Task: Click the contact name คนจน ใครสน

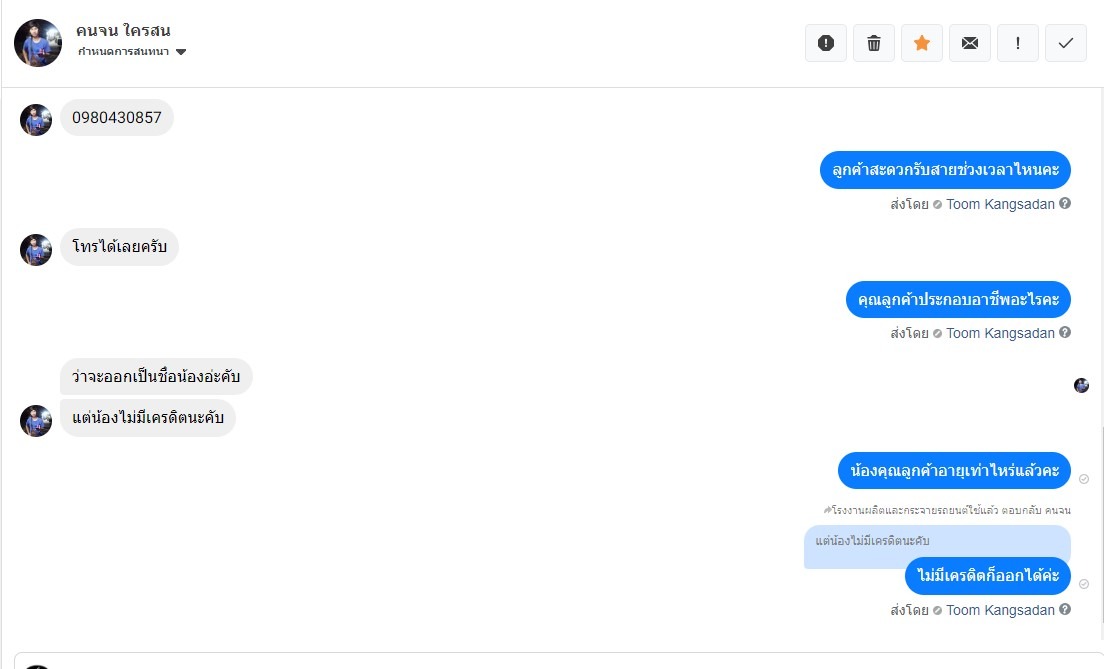Action: point(123,30)
